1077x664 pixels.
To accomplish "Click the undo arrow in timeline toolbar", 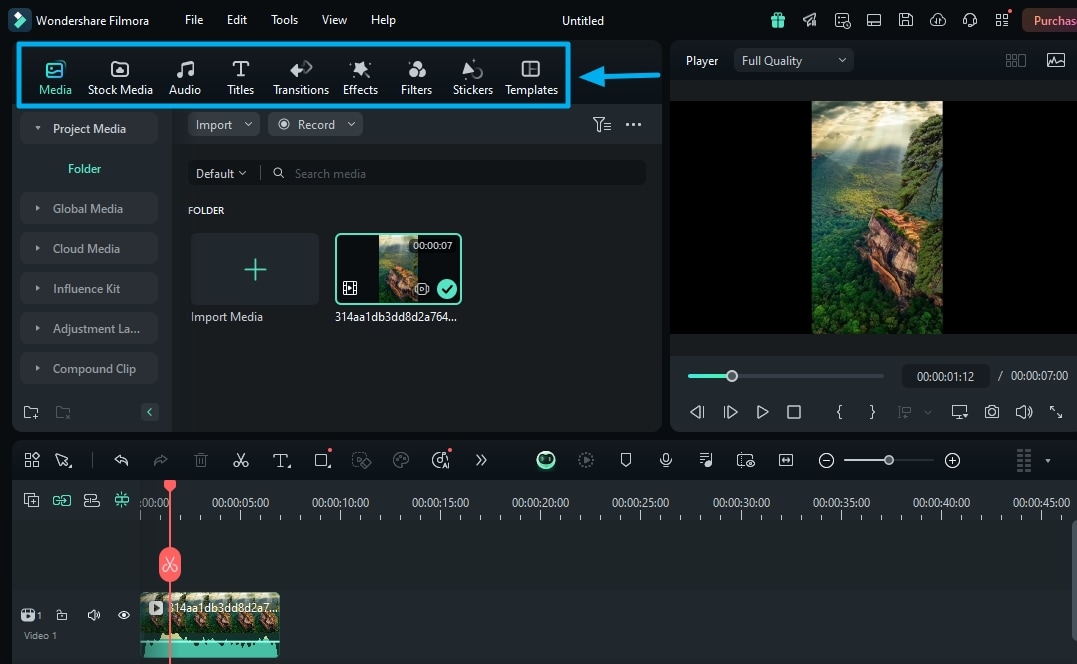I will point(121,460).
